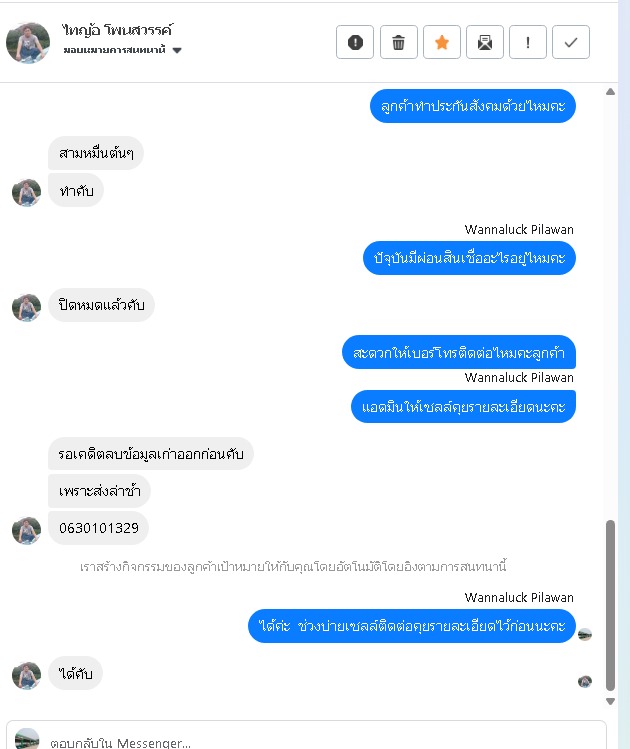This screenshot has width=630, height=749.
Task: Click the seen-receipt avatar beside last blue message
Action: tap(585, 634)
